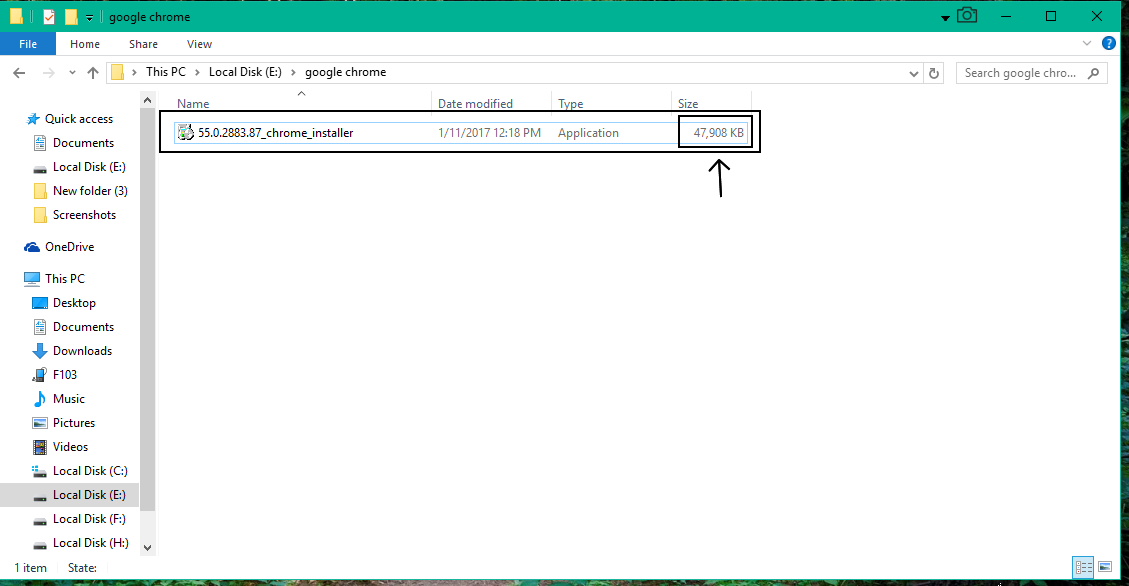The height and width of the screenshot is (586, 1129).
Task: Open the New folder quick access toolbar icon
Action: tap(72, 16)
